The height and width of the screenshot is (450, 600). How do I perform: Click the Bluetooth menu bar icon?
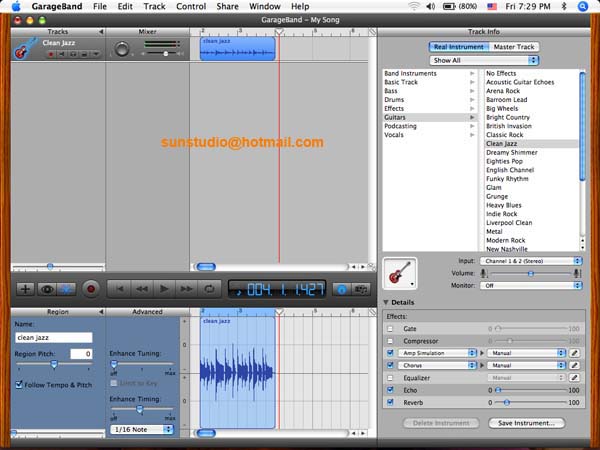[x=564, y=7]
